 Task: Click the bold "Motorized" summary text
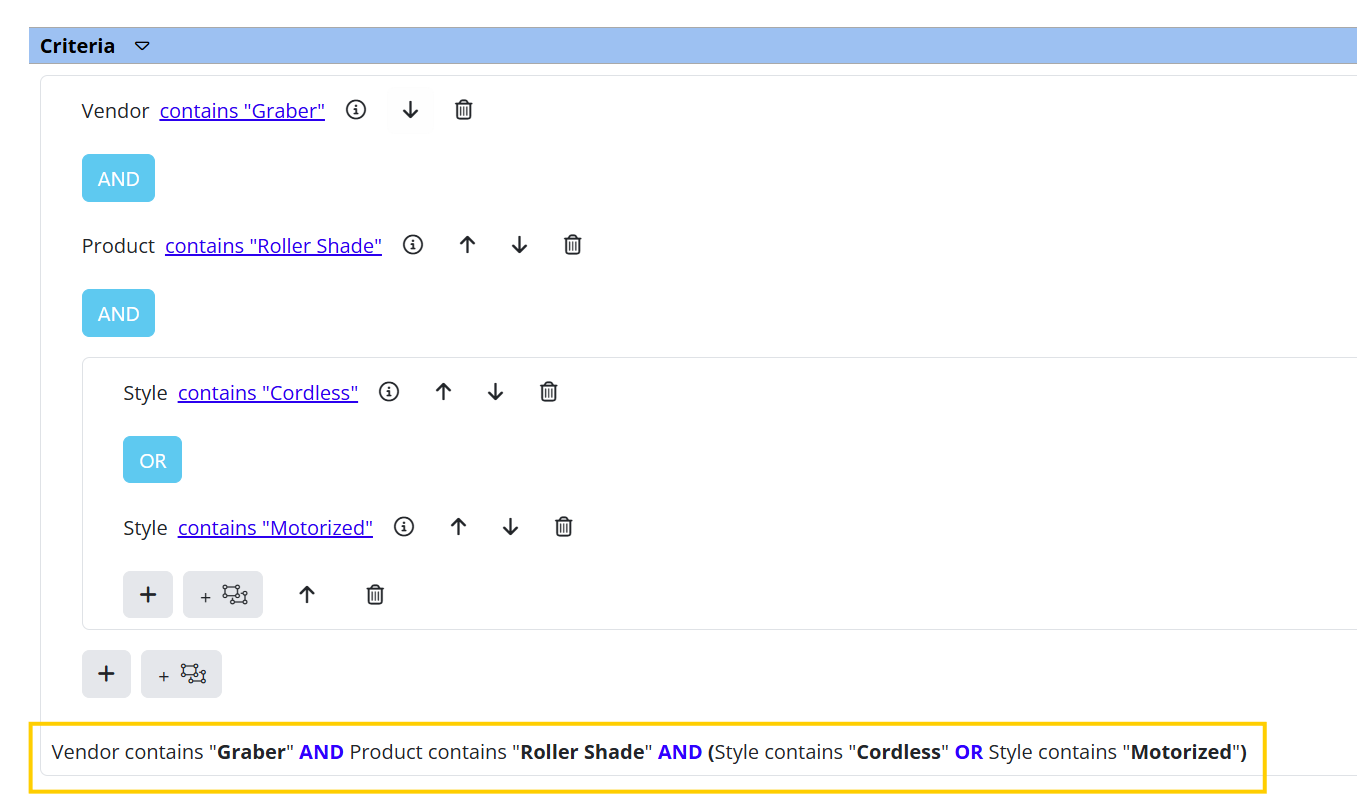coord(1181,752)
